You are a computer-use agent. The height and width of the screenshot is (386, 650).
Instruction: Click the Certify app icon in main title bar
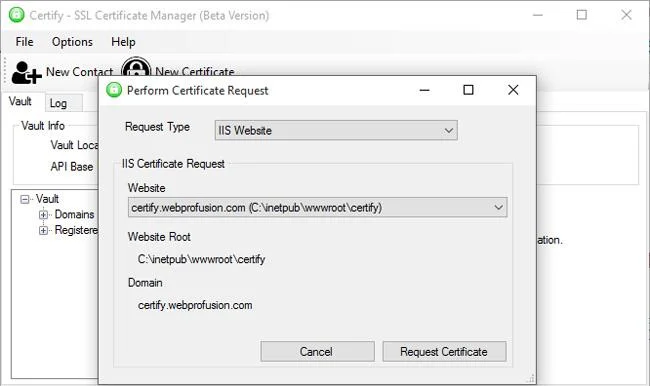(16, 15)
